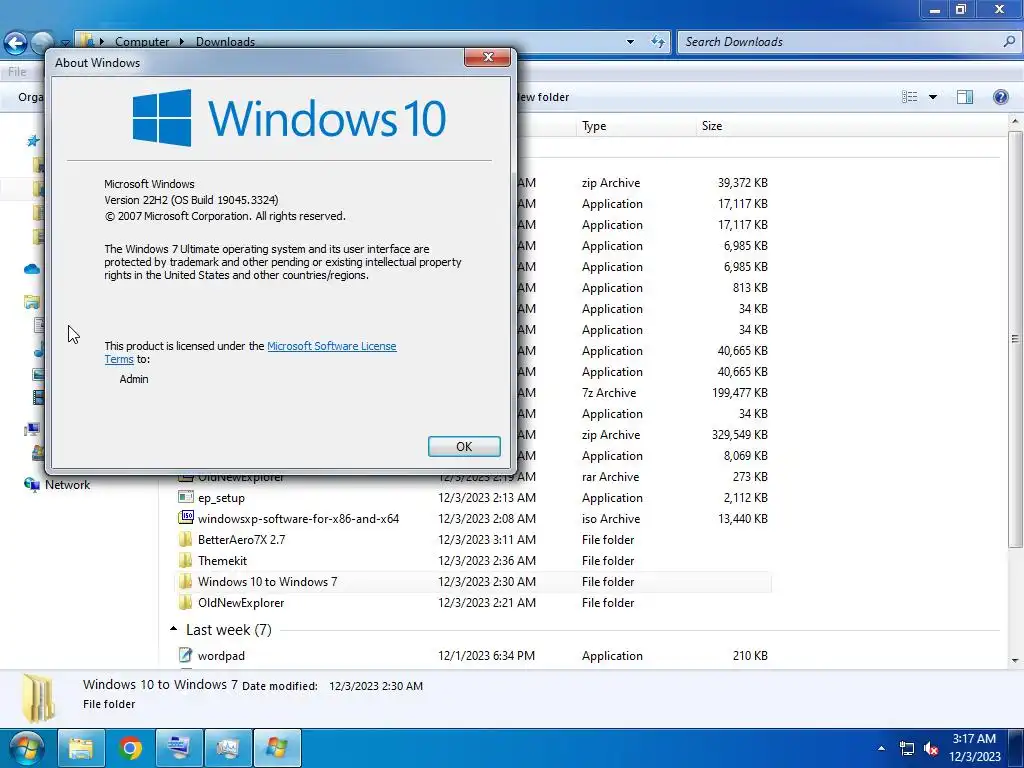Image resolution: width=1024 pixels, height=768 pixels.
Task: Click the Computer breadcrumb in address bar
Action: click(x=142, y=42)
